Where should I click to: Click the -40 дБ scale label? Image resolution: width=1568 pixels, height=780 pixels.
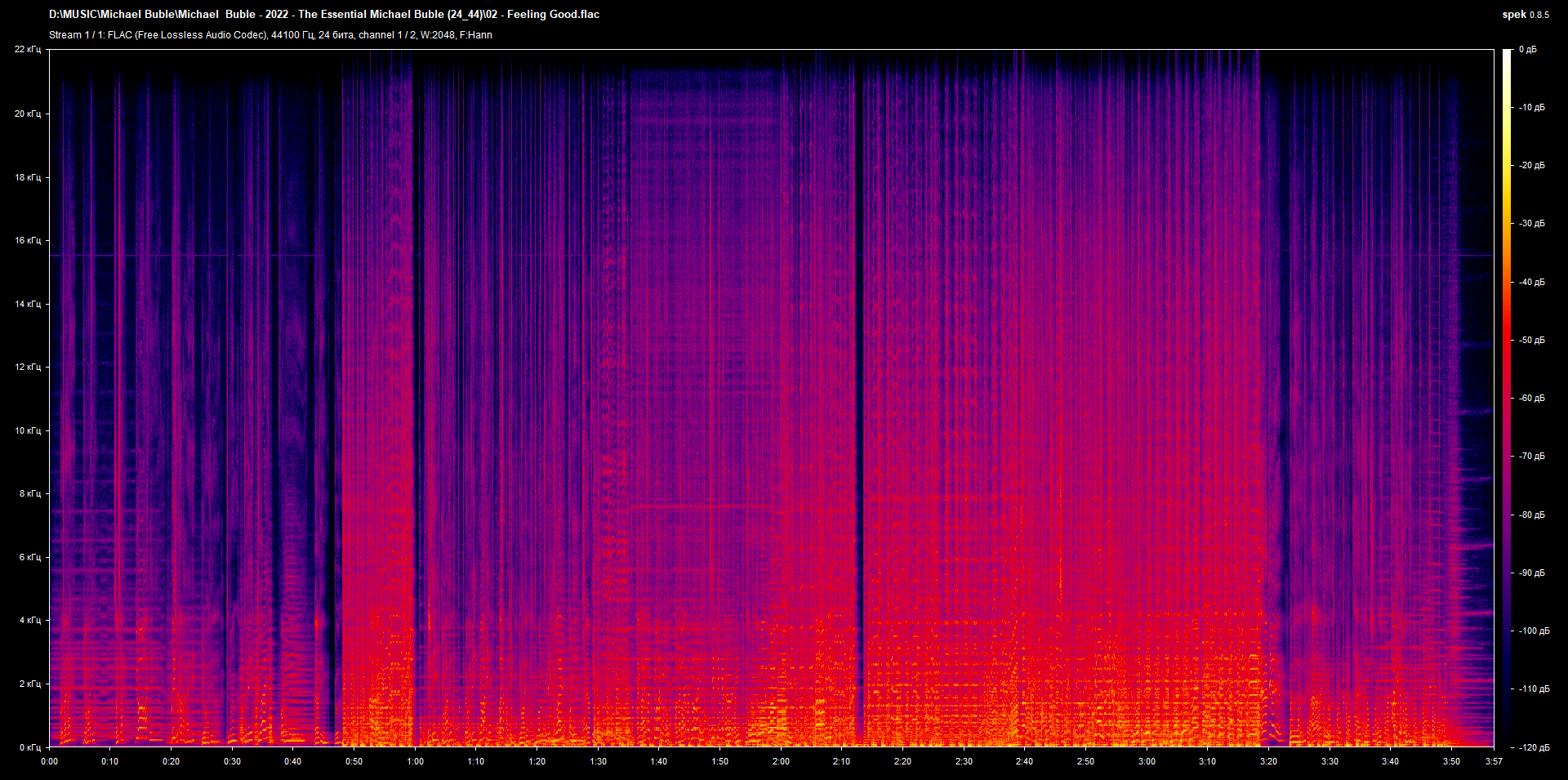[x=1531, y=282]
